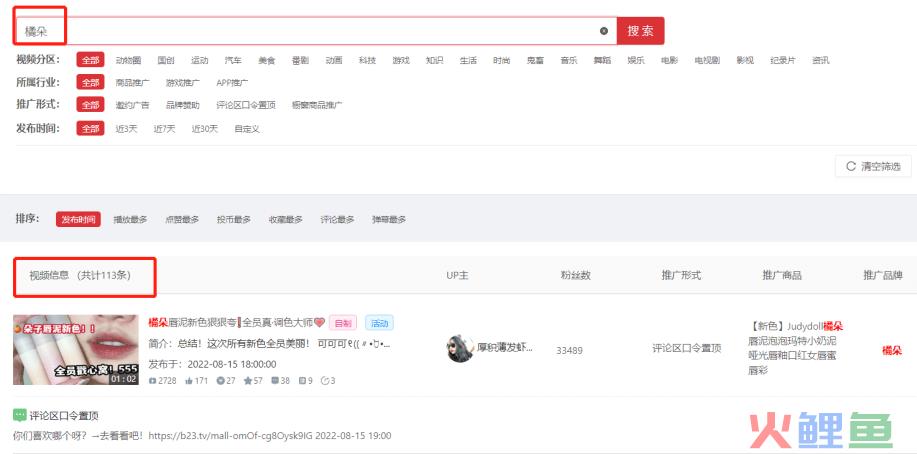Click the play count icon beside 2728
The height and width of the screenshot is (454, 917).
pyautogui.click(x=153, y=381)
